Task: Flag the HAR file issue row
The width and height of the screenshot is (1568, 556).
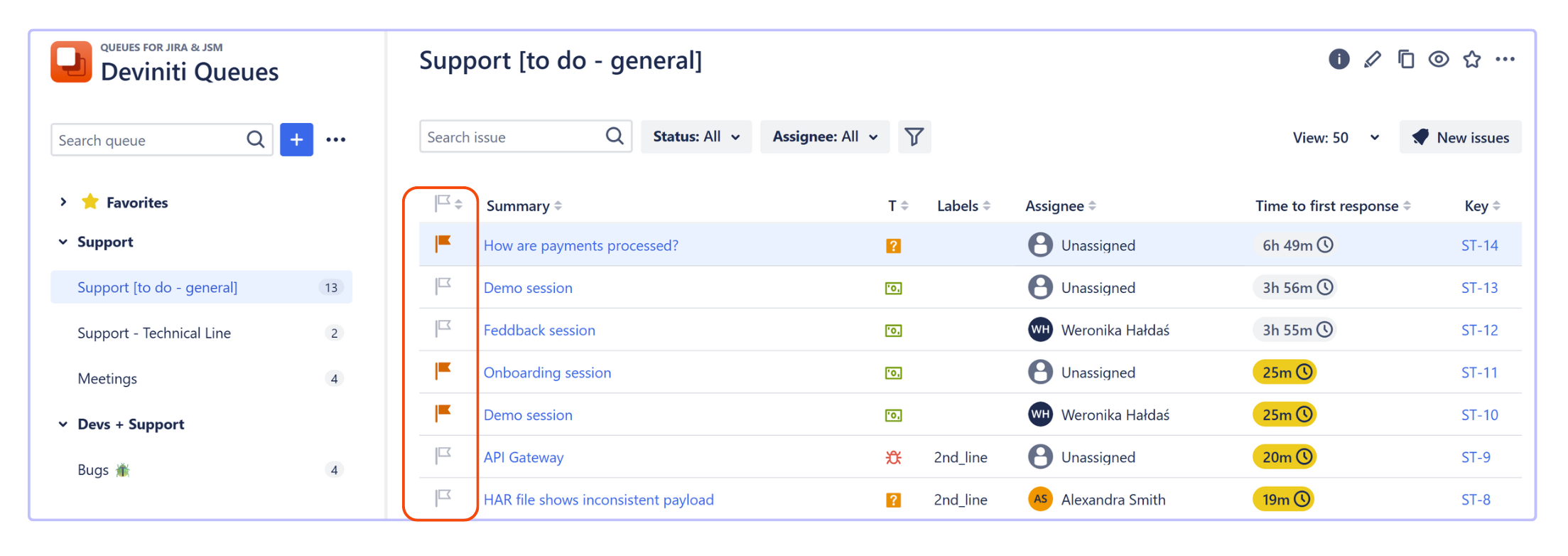Action: point(443,498)
